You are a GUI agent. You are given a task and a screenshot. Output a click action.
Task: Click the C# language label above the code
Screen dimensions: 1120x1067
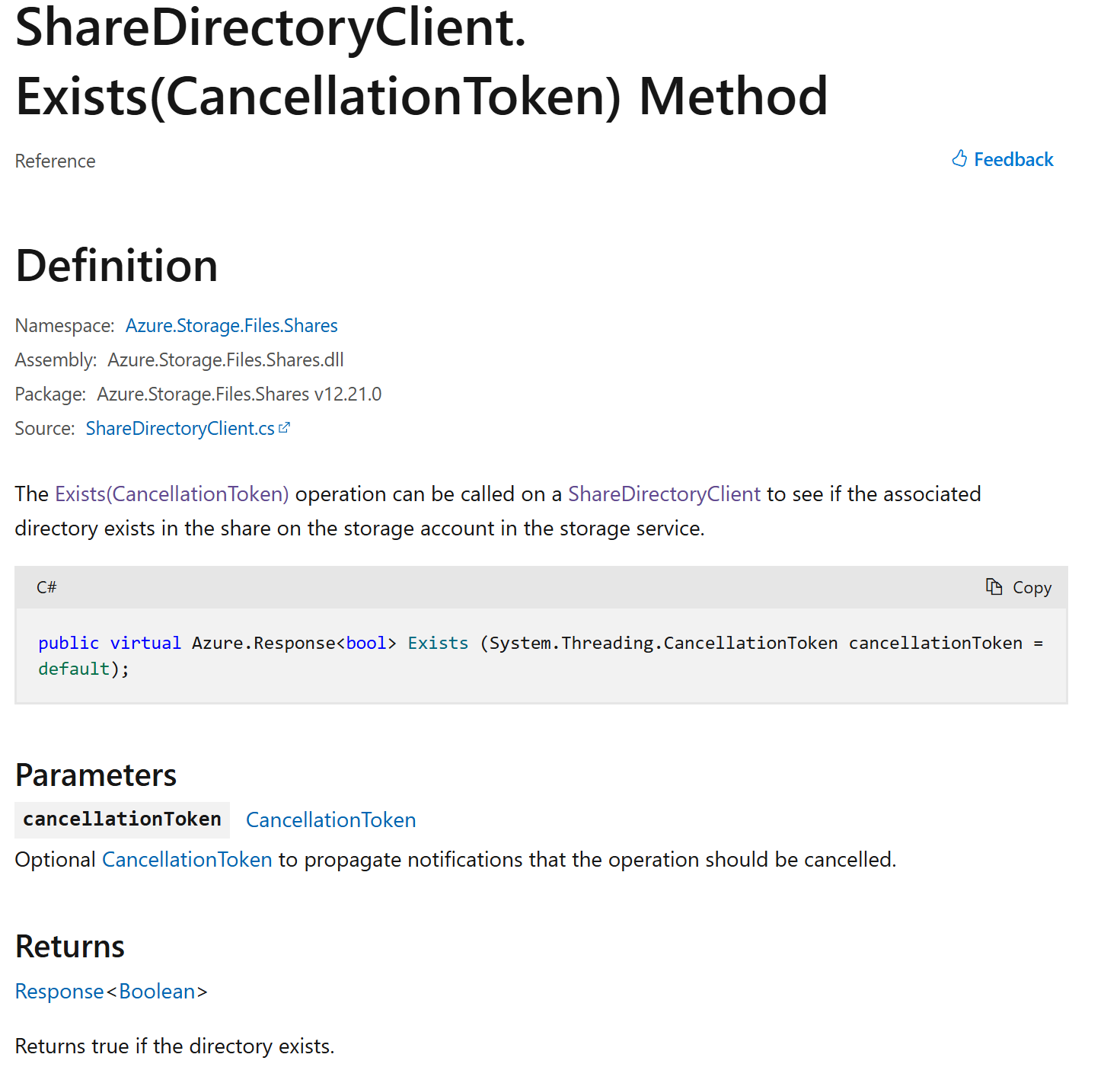[x=46, y=587]
